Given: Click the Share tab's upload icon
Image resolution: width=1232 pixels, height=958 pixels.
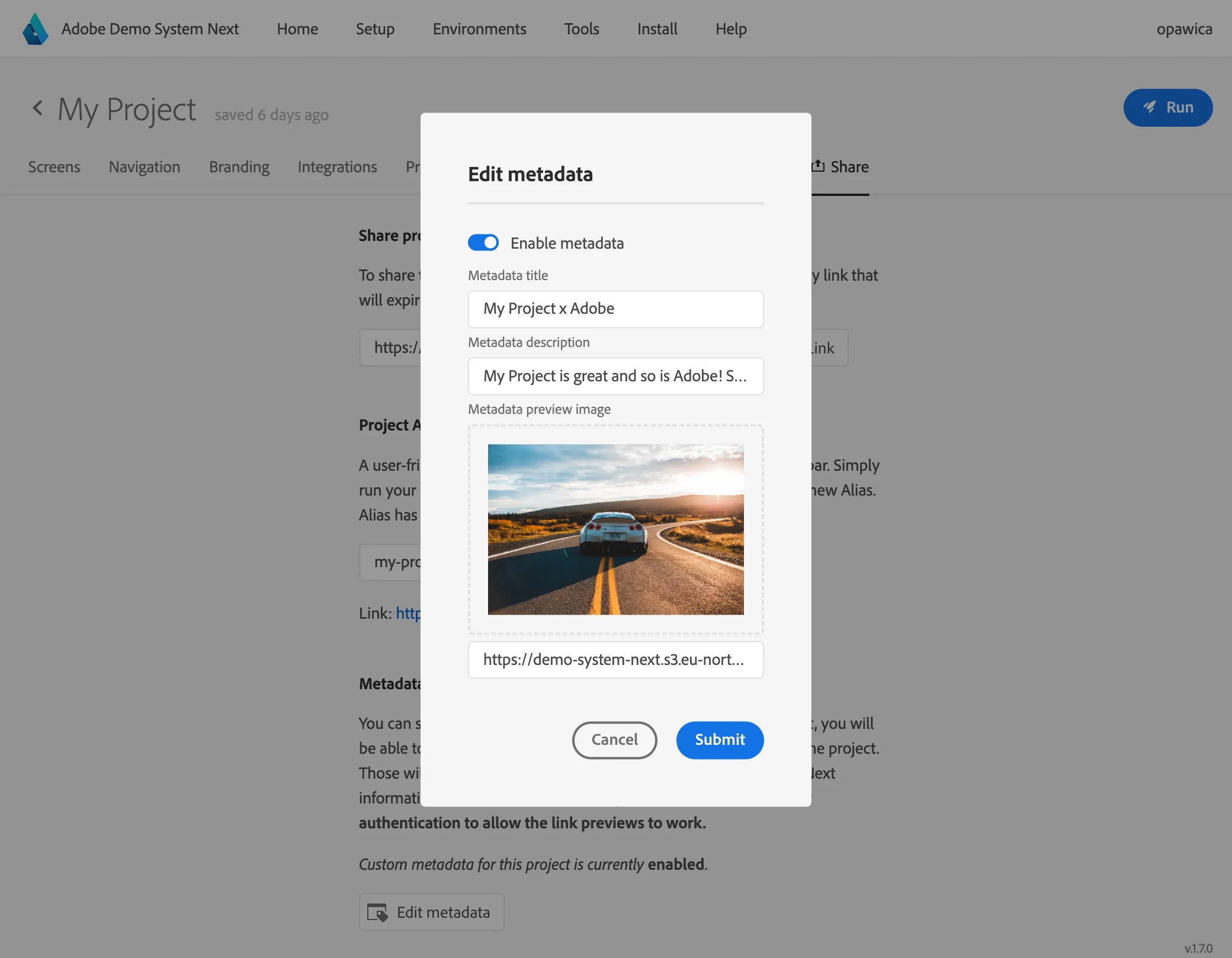Looking at the screenshot, I should [818, 166].
